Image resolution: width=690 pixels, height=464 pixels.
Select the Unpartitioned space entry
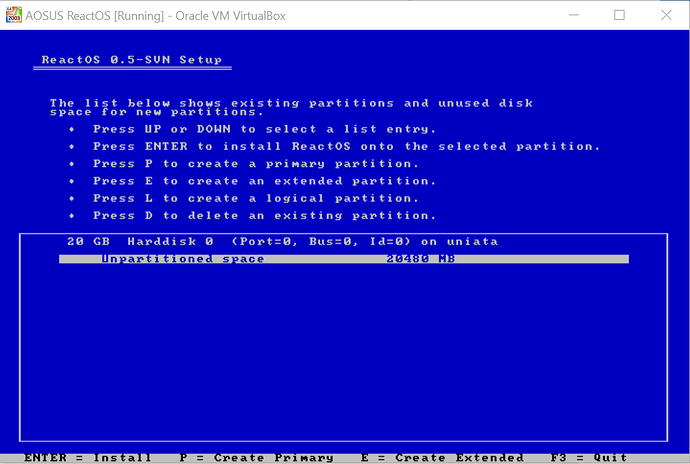[x=183, y=259]
